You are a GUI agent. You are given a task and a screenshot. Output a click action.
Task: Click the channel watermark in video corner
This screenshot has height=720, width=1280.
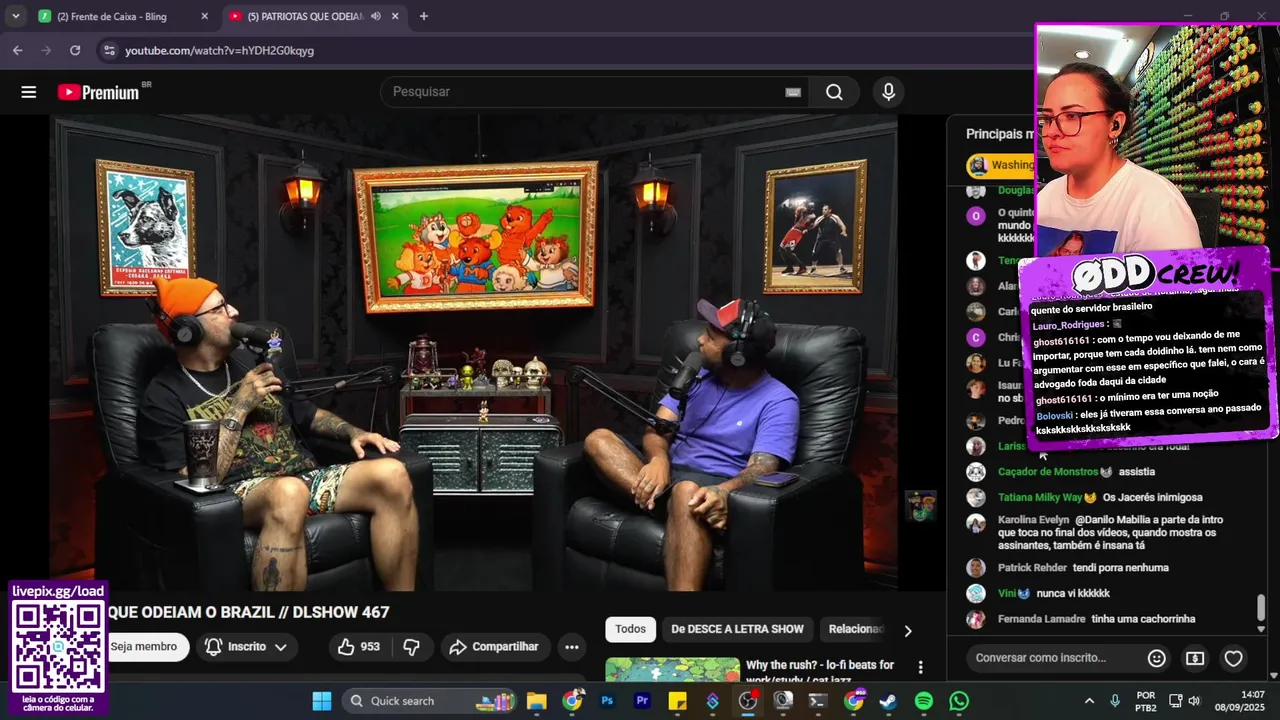[x=921, y=506]
